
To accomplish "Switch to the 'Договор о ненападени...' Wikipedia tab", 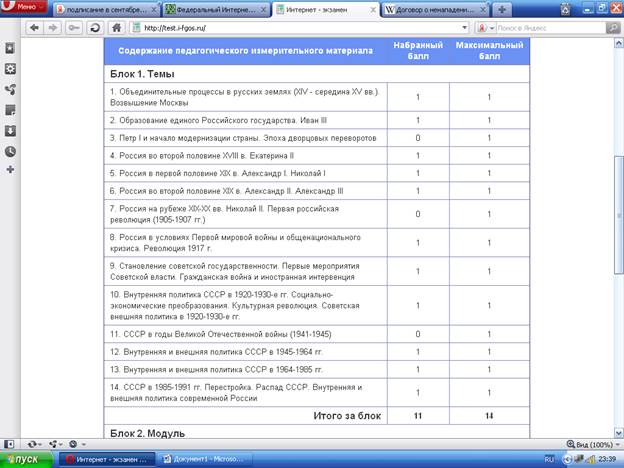I will pyautogui.click(x=435, y=10).
